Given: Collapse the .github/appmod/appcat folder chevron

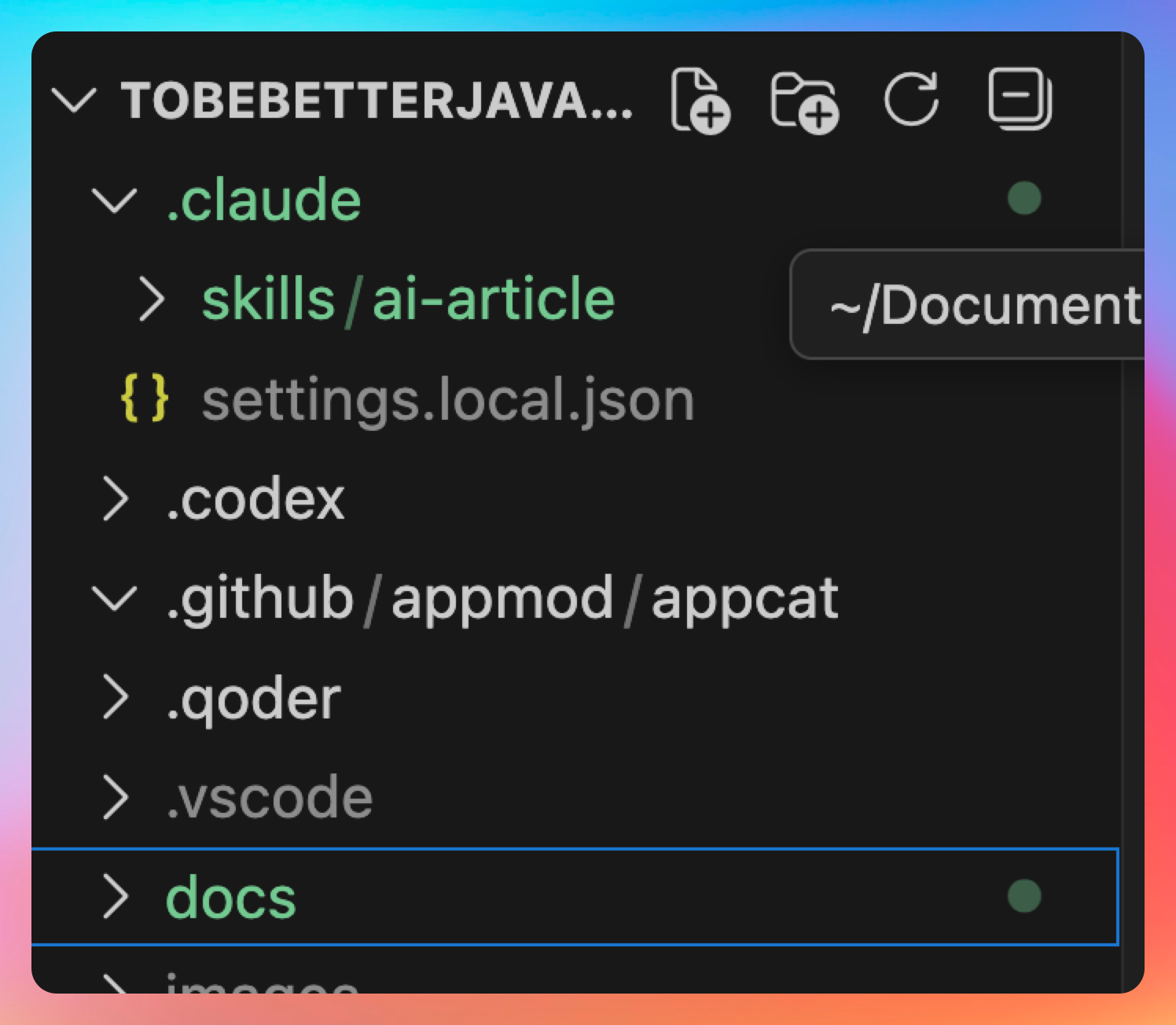Looking at the screenshot, I should pyautogui.click(x=115, y=598).
